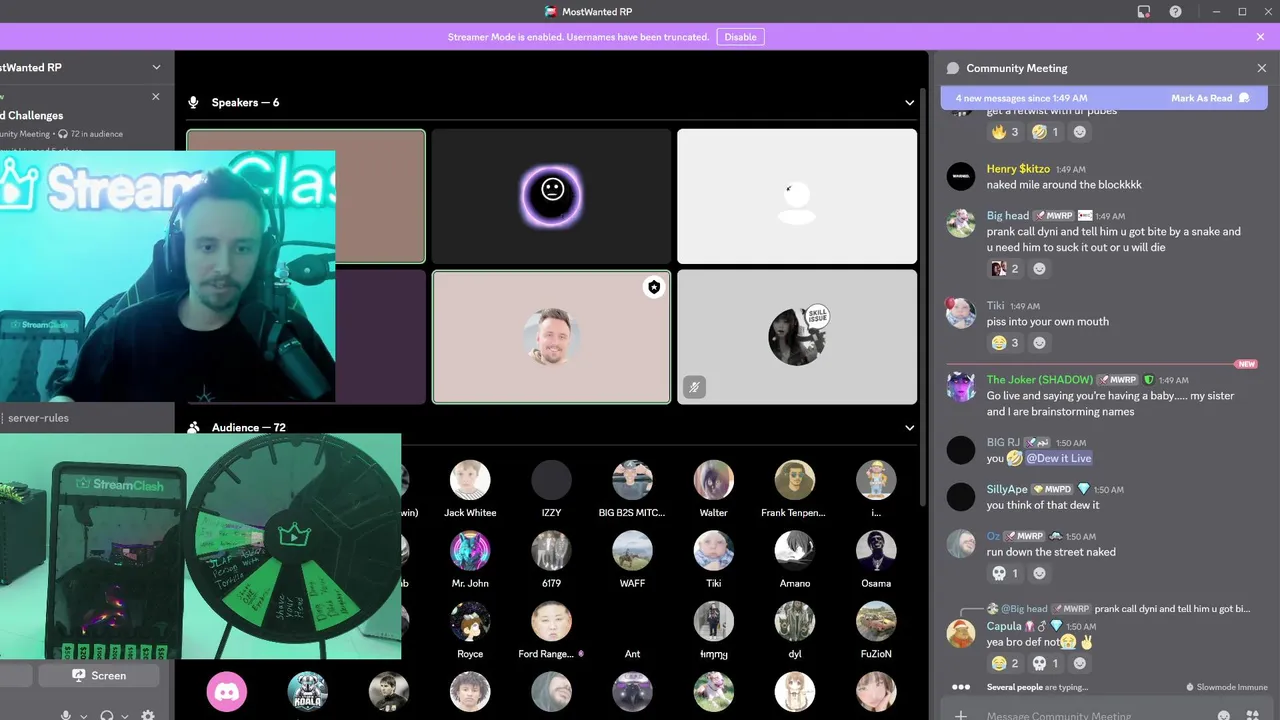
Task: Open the Help question mark icon
Action: (x=1176, y=12)
